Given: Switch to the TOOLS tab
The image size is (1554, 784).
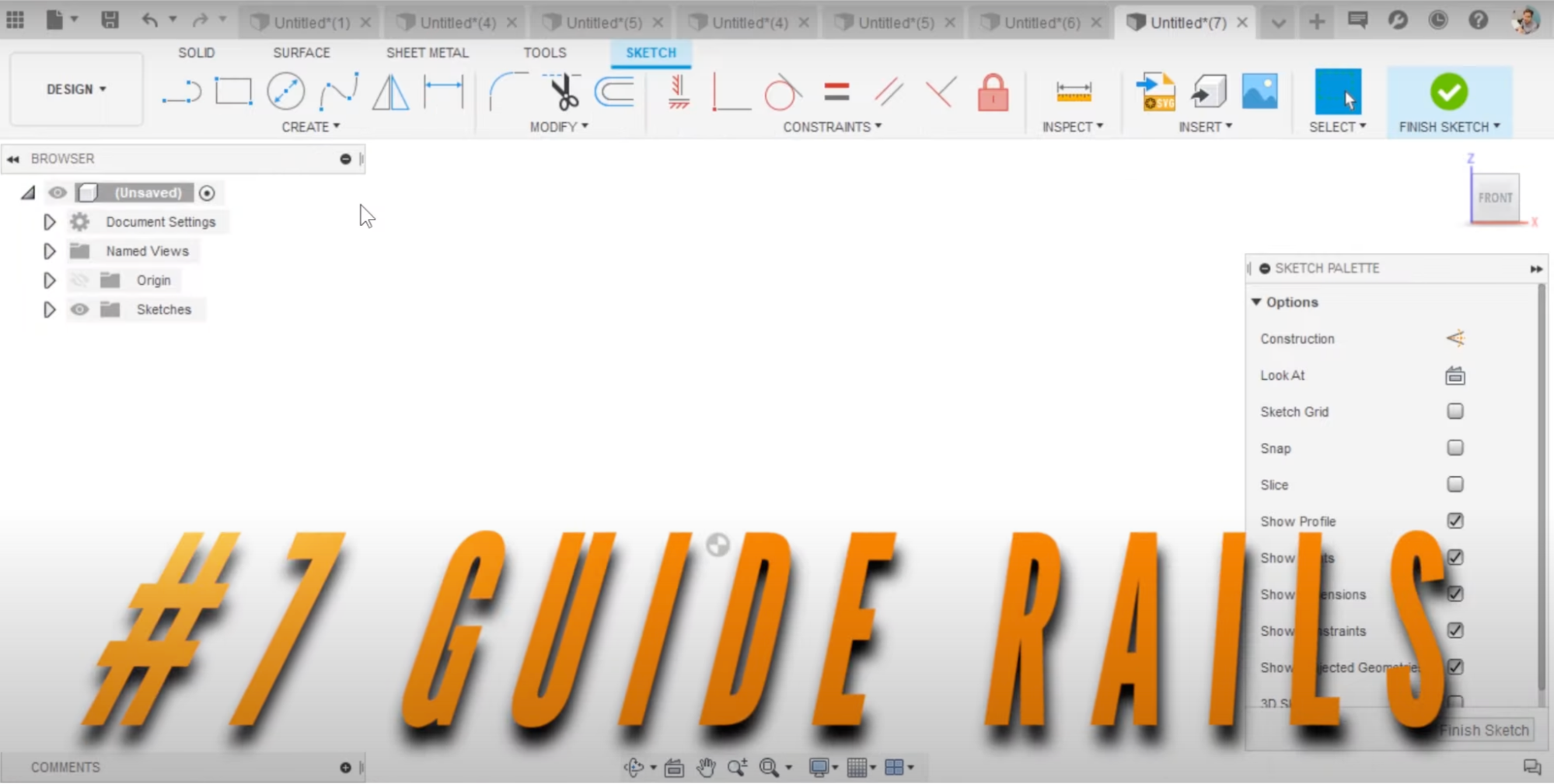Looking at the screenshot, I should 545,53.
